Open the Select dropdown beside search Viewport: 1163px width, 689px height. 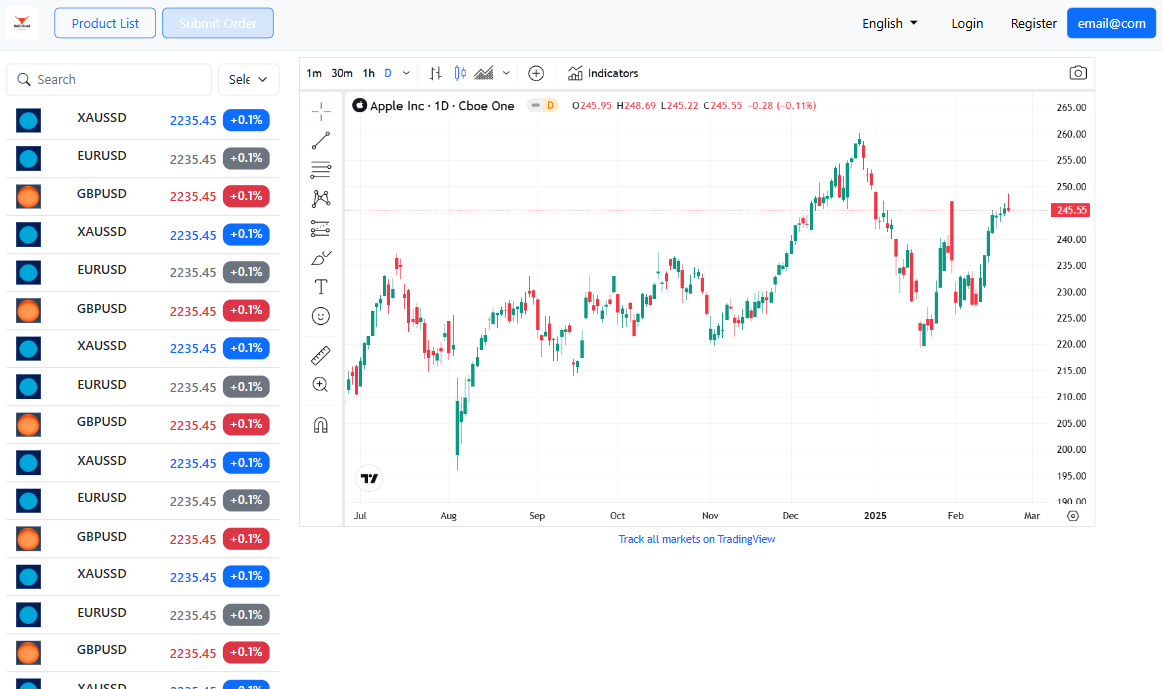click(x=249, y=79)
